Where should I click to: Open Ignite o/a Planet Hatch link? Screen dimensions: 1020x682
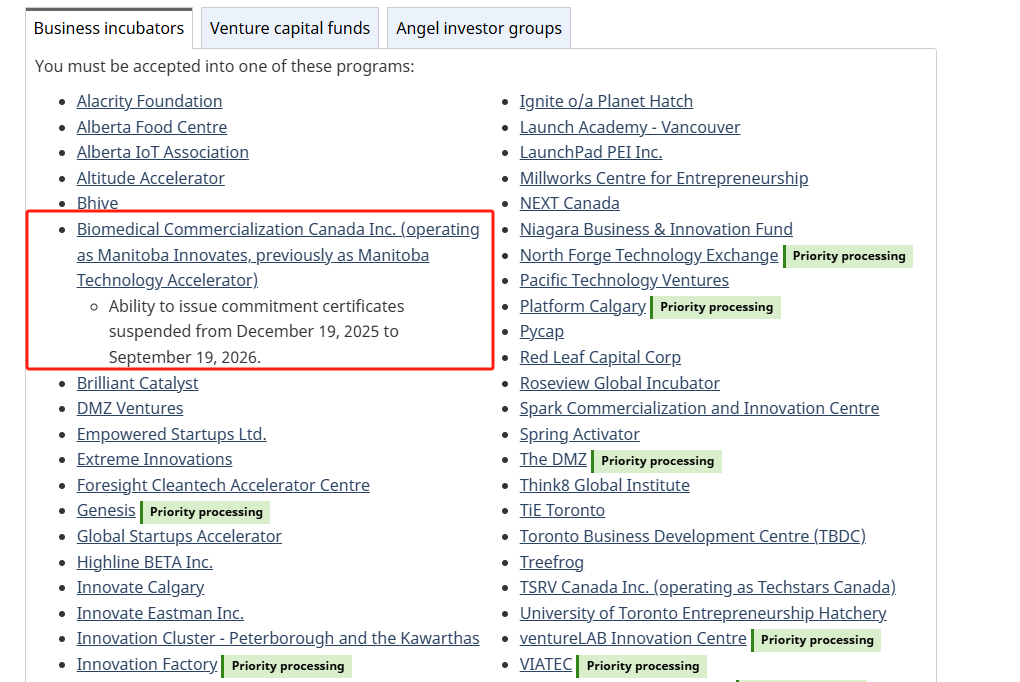point(606,101)
